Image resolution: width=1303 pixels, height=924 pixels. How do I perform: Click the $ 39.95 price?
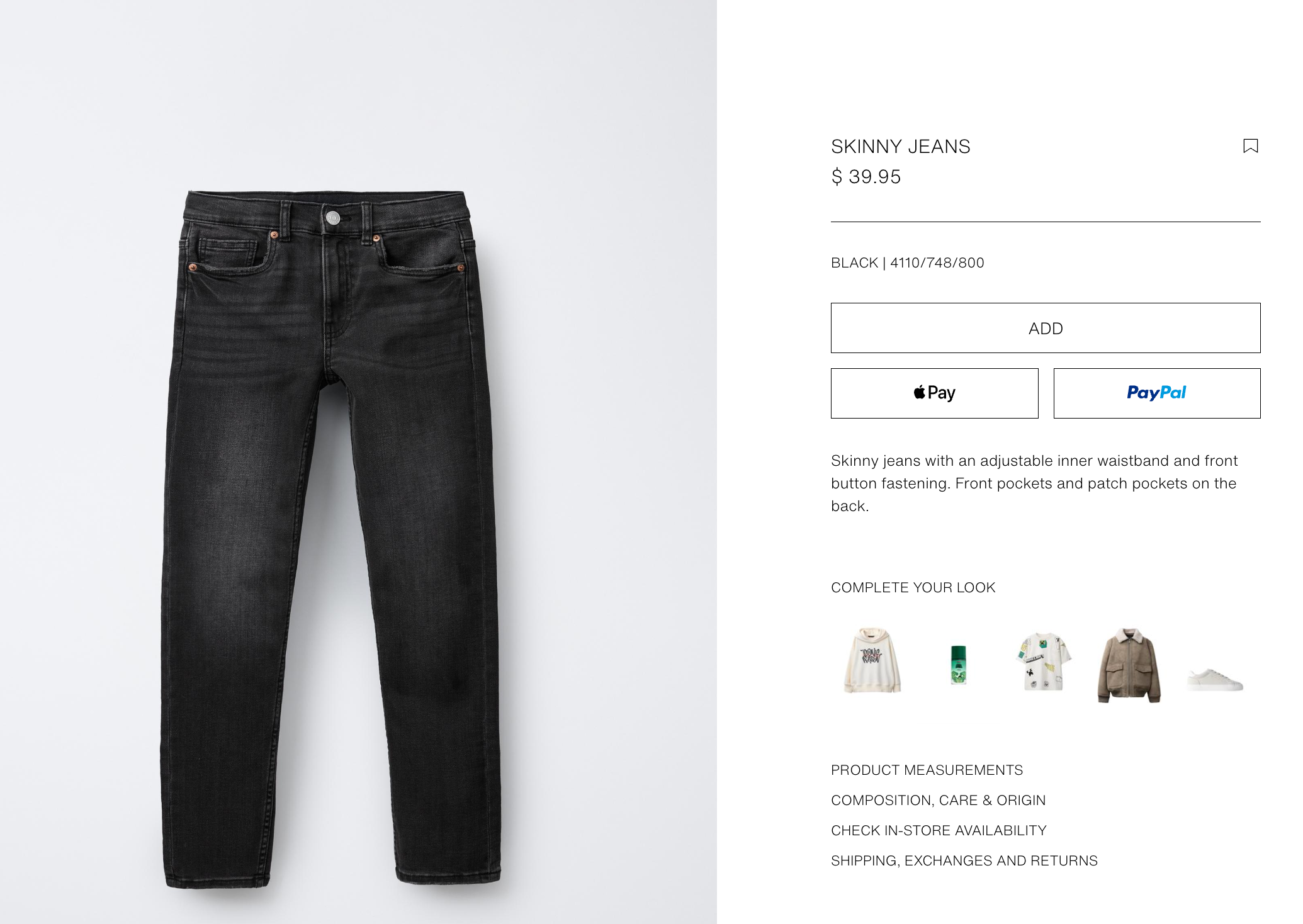click(x=866, y=177)
